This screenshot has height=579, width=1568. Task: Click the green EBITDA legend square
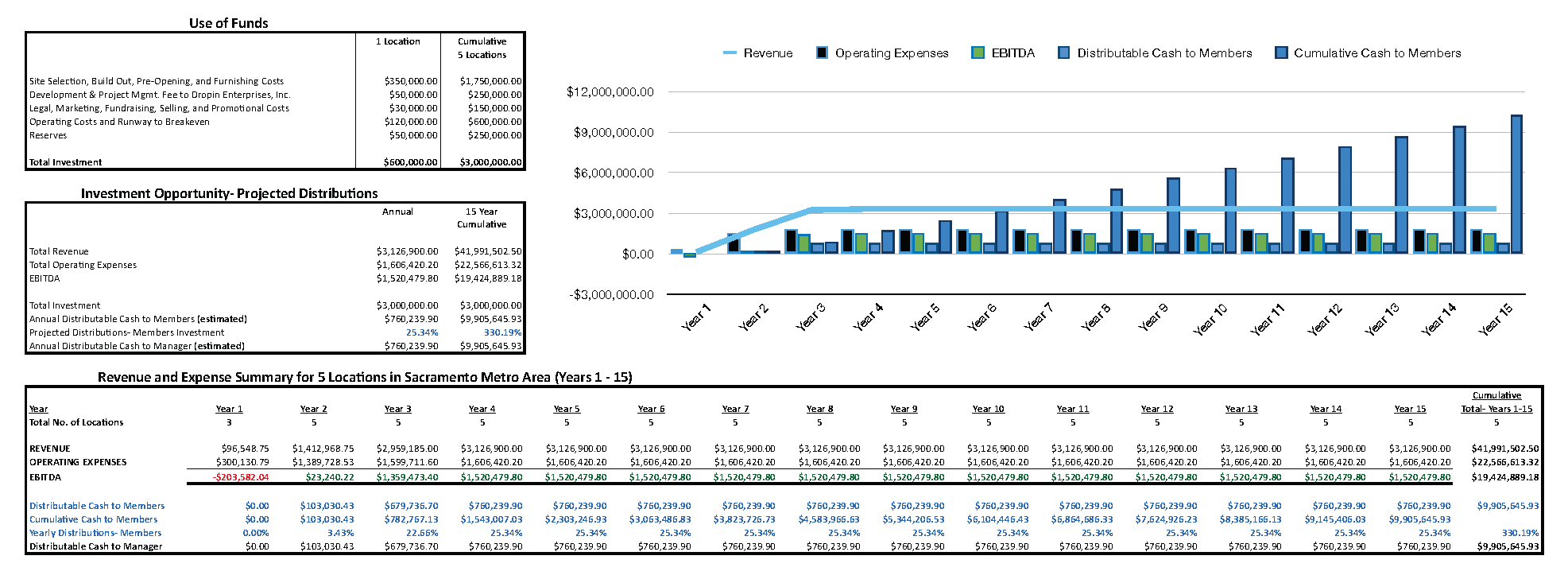pyautogui.click(x=978, y=53)
